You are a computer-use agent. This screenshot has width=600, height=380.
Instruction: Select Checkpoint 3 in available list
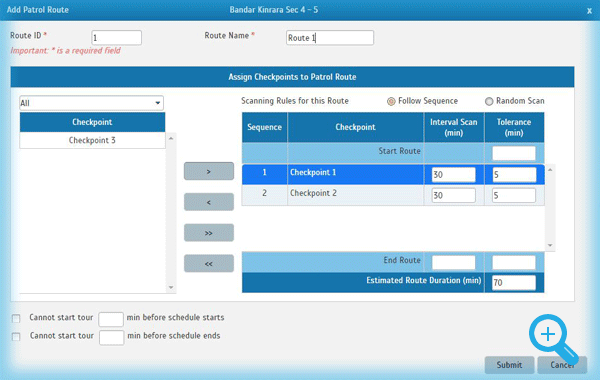coord(92,140)
